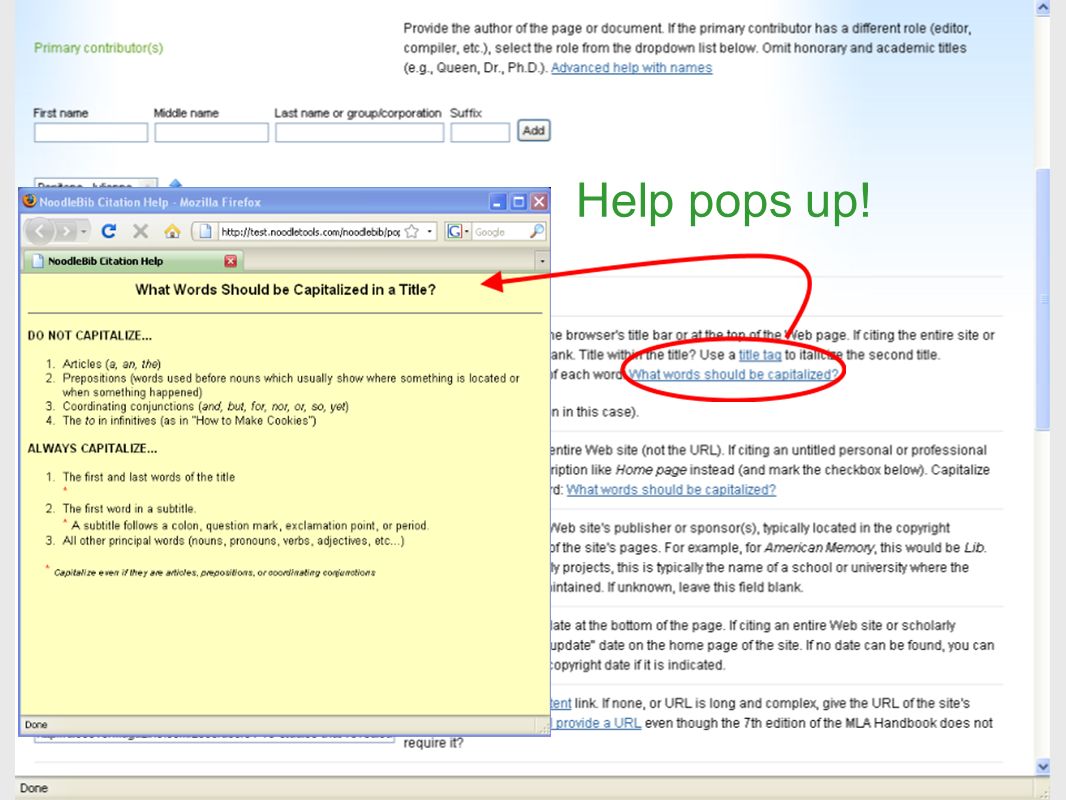
Task: Open the navigation history dropdown arrow
Action: (83, 232)
